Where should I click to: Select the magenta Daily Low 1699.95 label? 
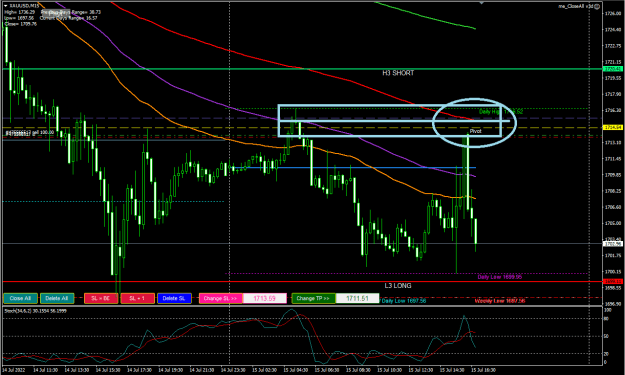pos(500,277)
